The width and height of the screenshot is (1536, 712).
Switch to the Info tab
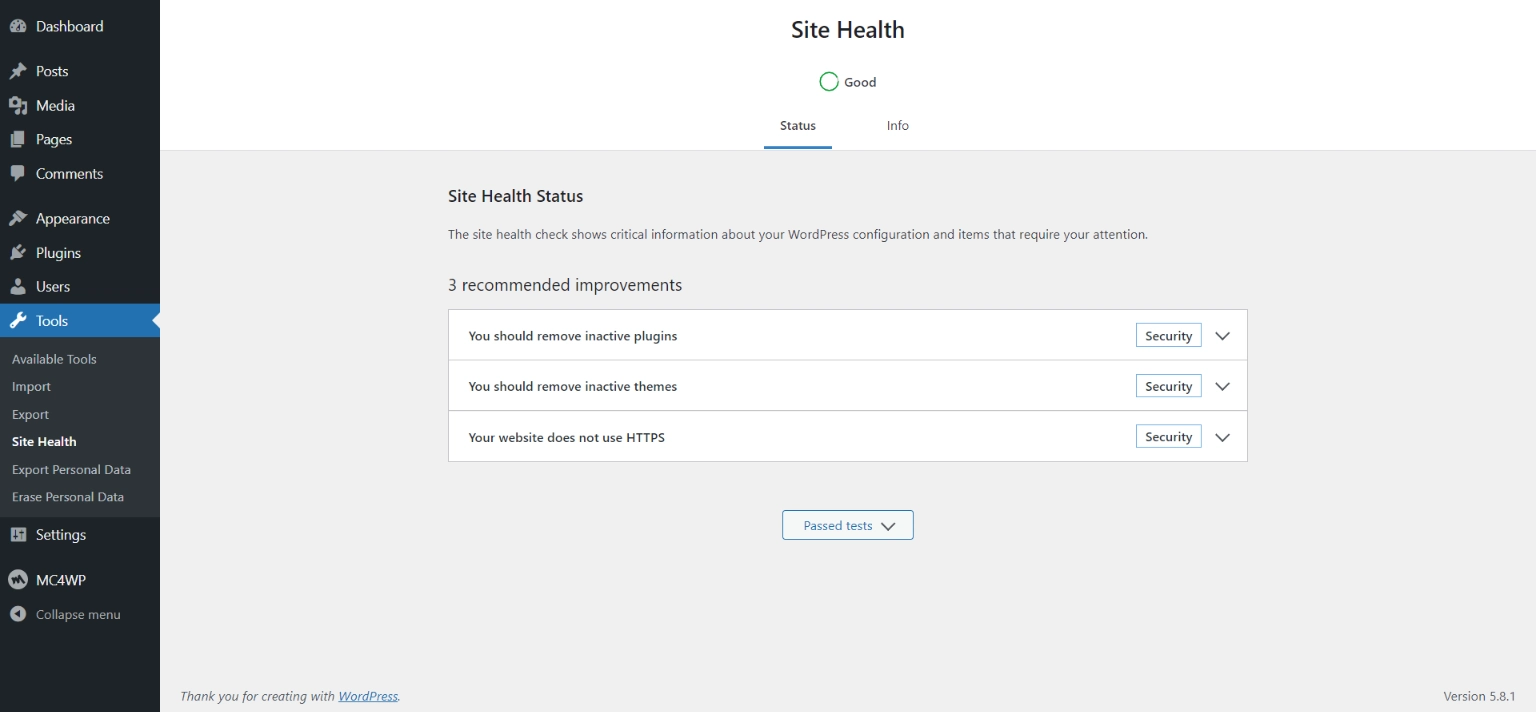898,126
